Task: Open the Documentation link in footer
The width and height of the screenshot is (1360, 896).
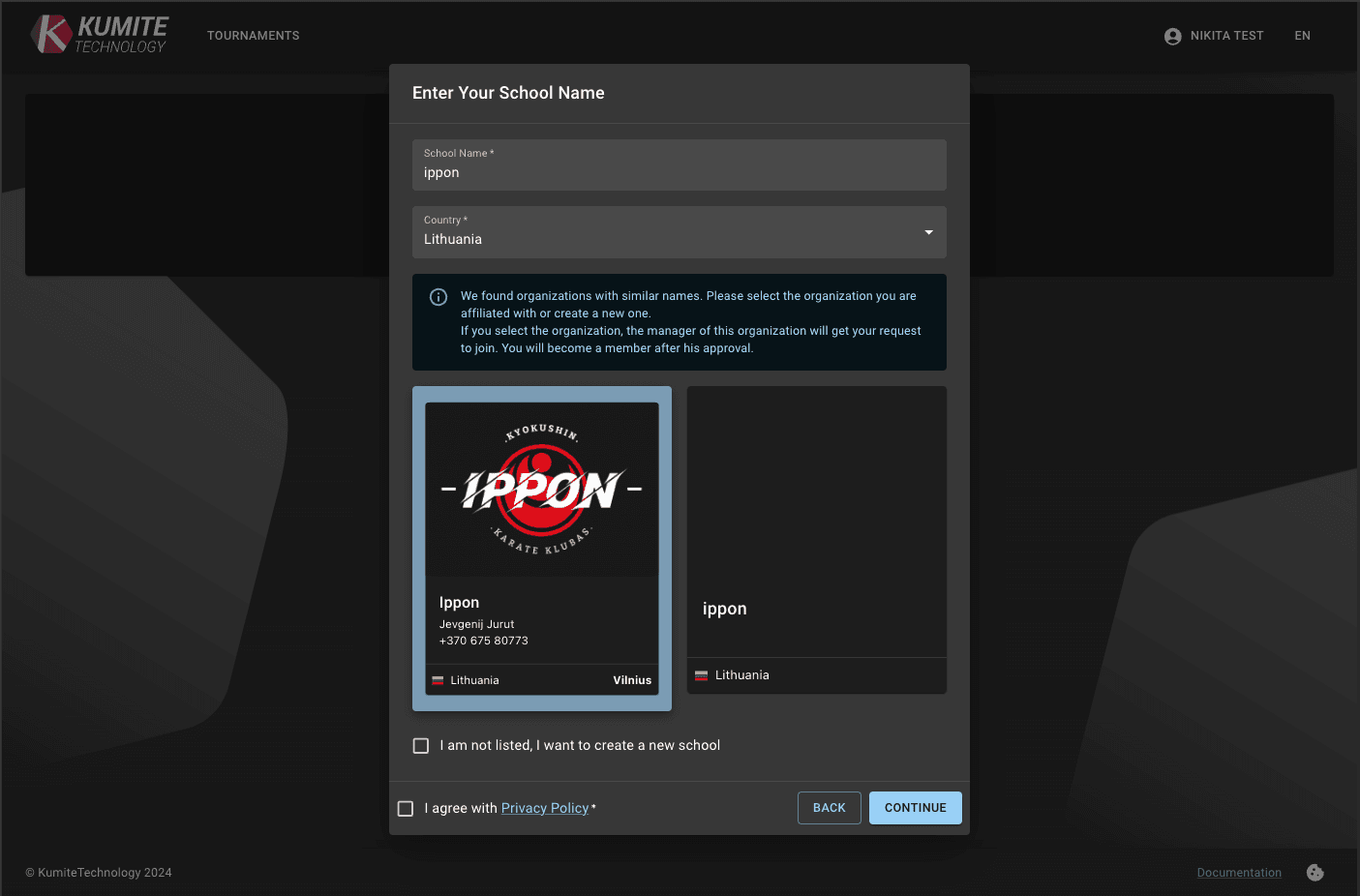Action: 1239,873
